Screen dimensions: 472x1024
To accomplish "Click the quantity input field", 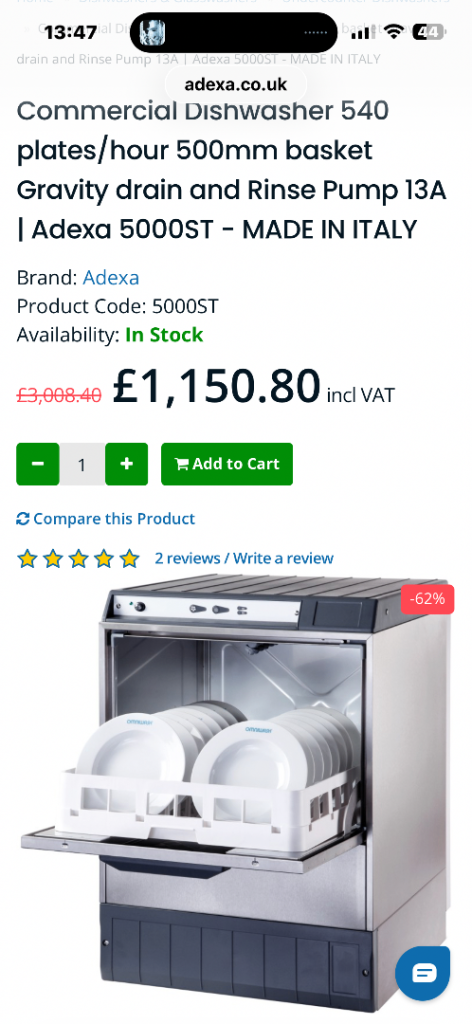I will (82, 464).
